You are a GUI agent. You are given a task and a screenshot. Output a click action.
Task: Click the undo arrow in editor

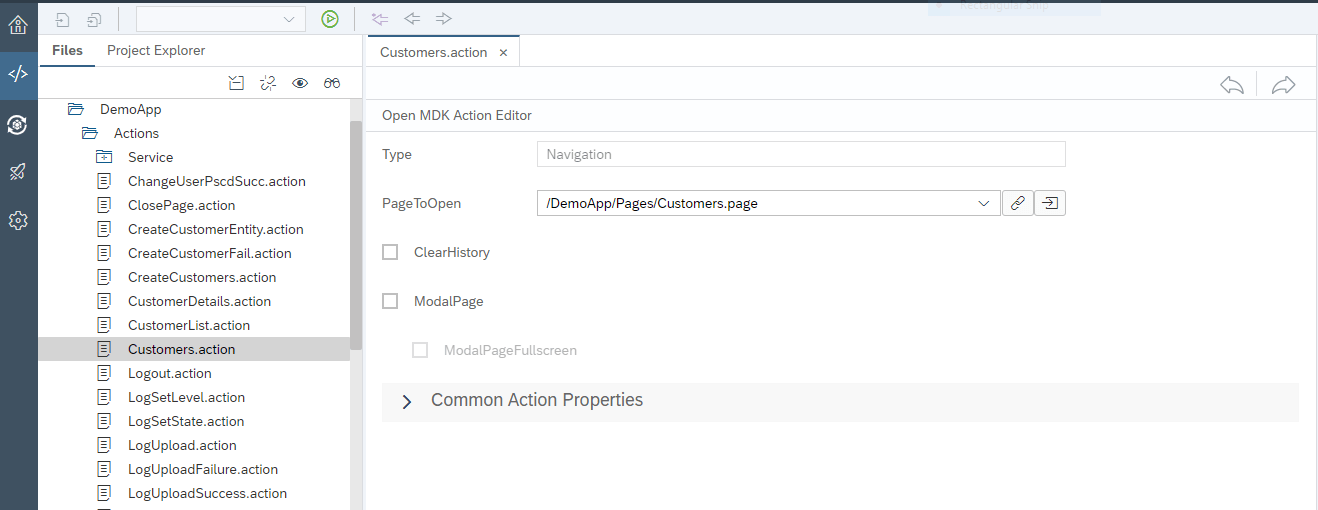1232,85
